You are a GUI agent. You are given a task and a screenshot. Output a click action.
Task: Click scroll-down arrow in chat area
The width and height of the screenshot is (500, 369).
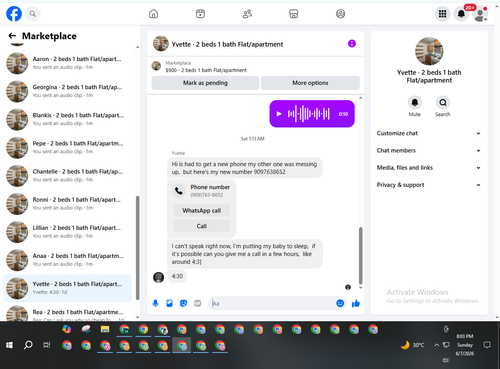click(360, 287)
